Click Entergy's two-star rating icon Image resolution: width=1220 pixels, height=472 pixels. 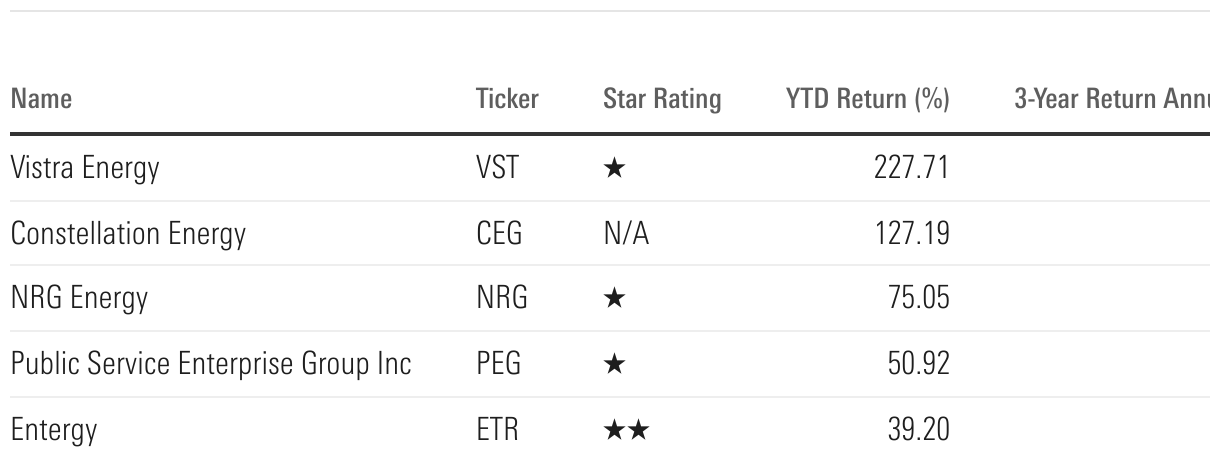pyautogui.click(x=626, y=430)
